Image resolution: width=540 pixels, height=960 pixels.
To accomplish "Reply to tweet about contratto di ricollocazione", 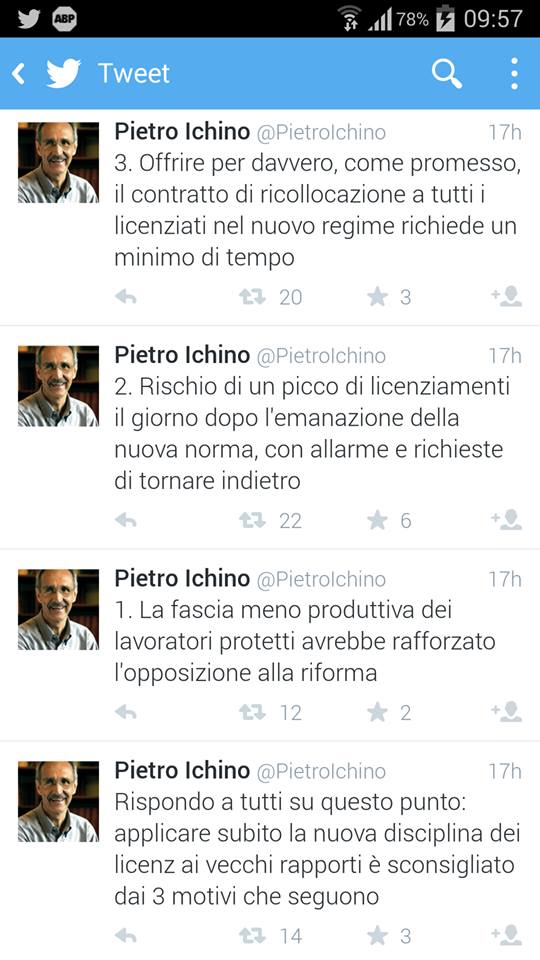I will coord(126,297).
